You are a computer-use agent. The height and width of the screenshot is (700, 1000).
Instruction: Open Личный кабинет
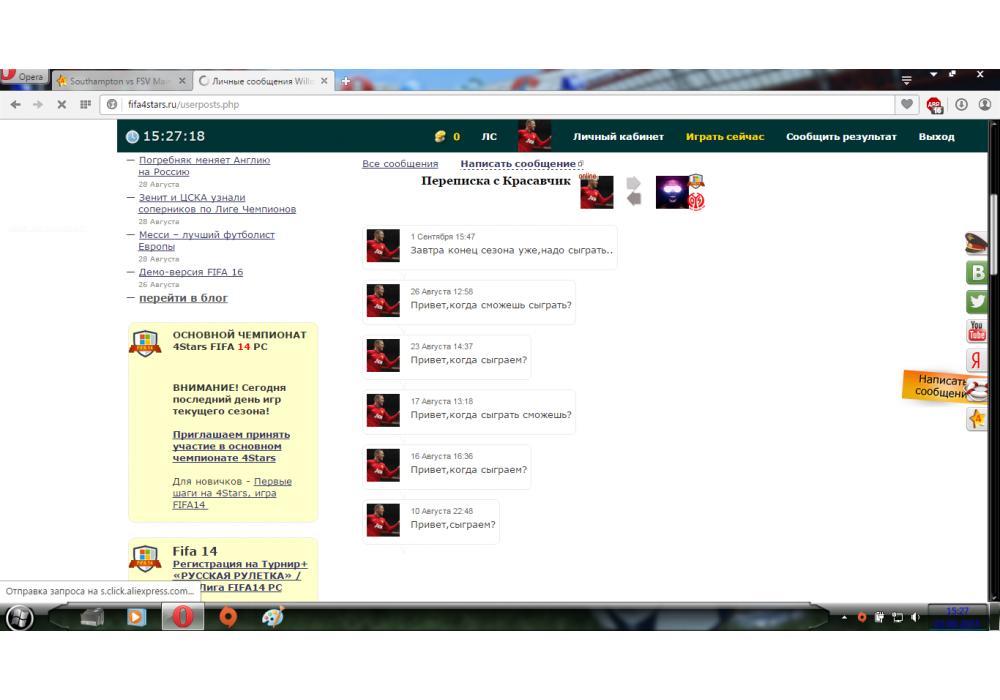(x=618, y=136)
